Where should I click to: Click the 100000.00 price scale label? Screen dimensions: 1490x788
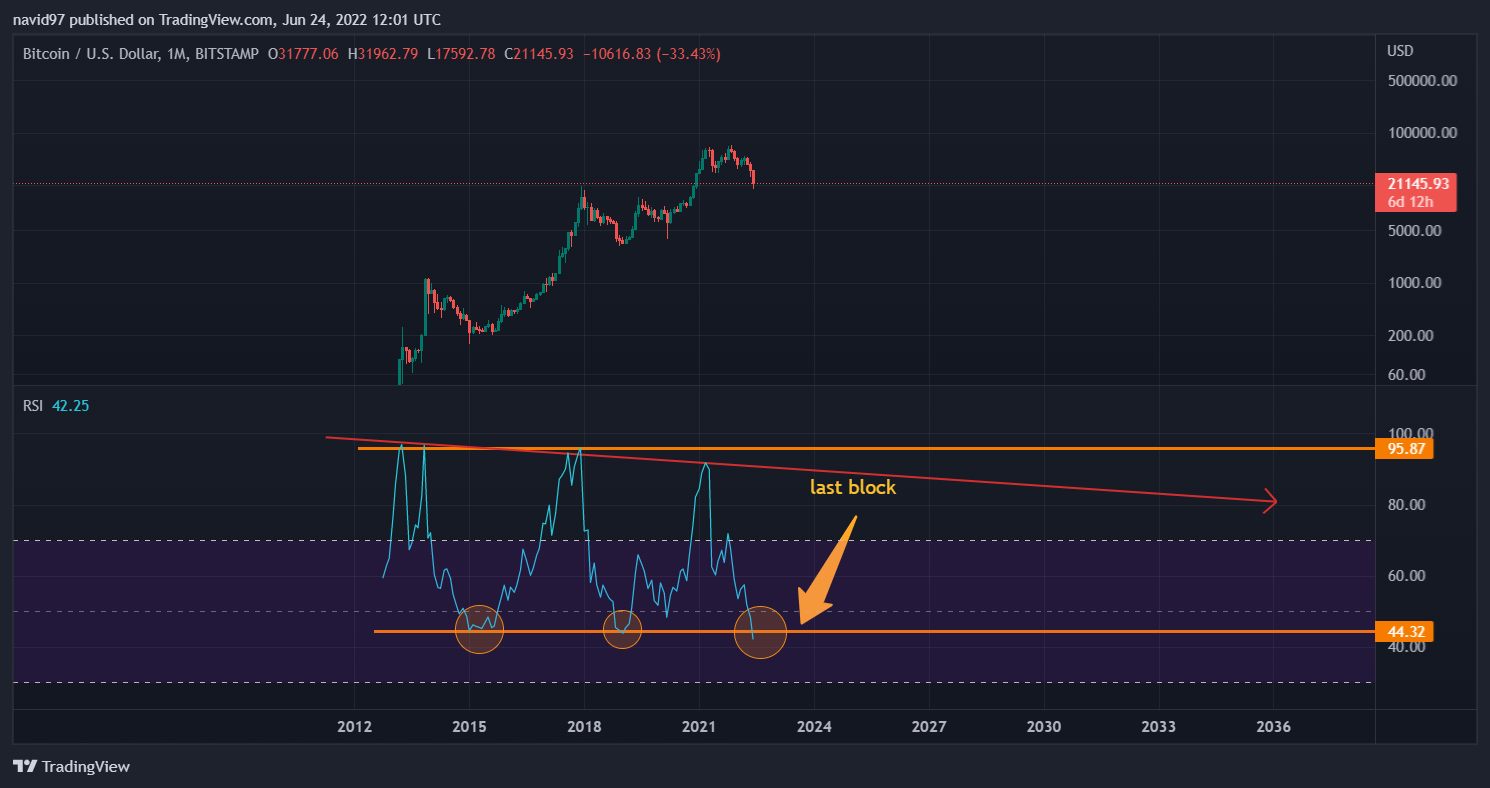1420,132
